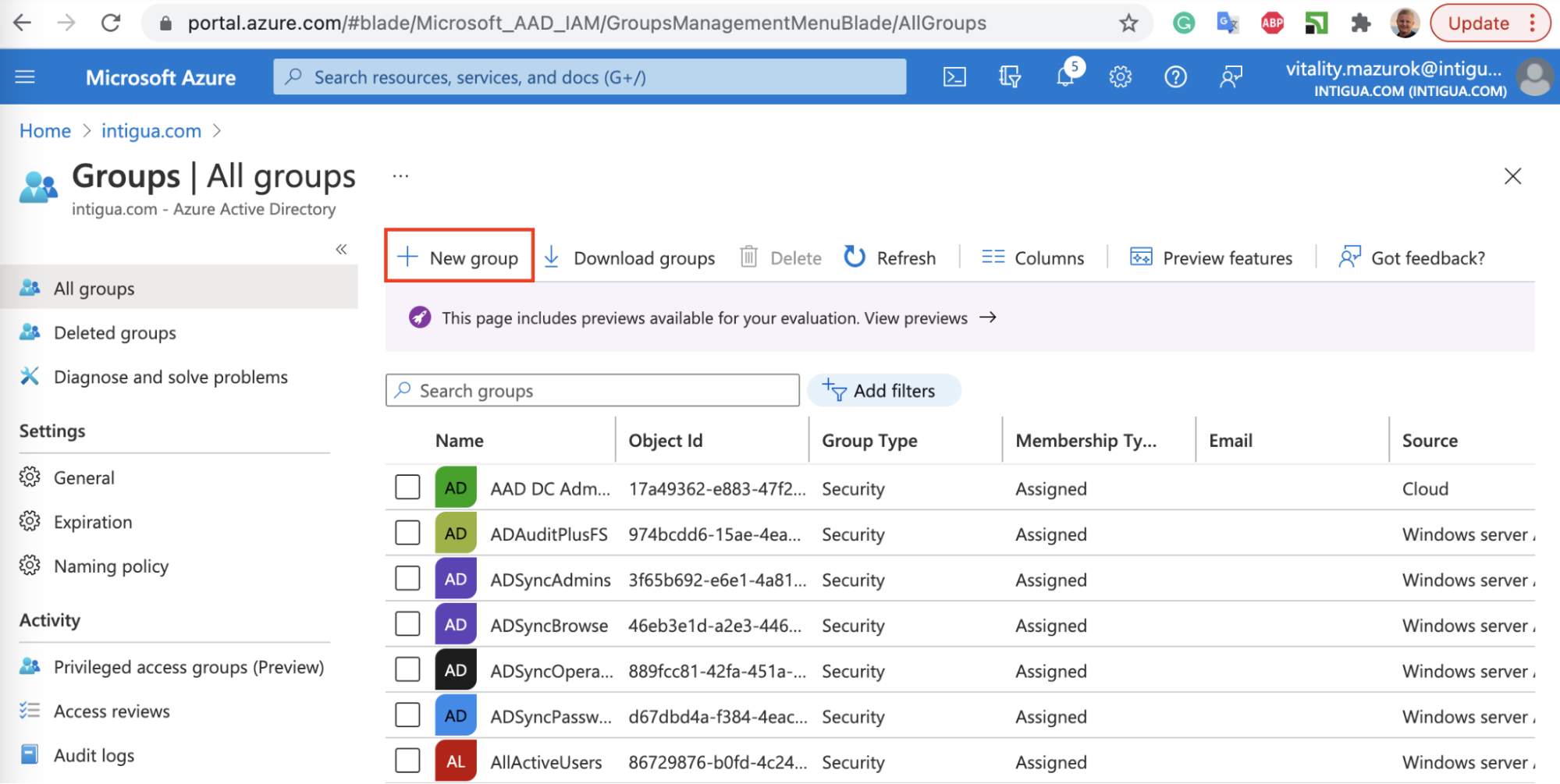Click the Search groups field
The height and width of the screenshot is (784, 1560).
point(593,391)
